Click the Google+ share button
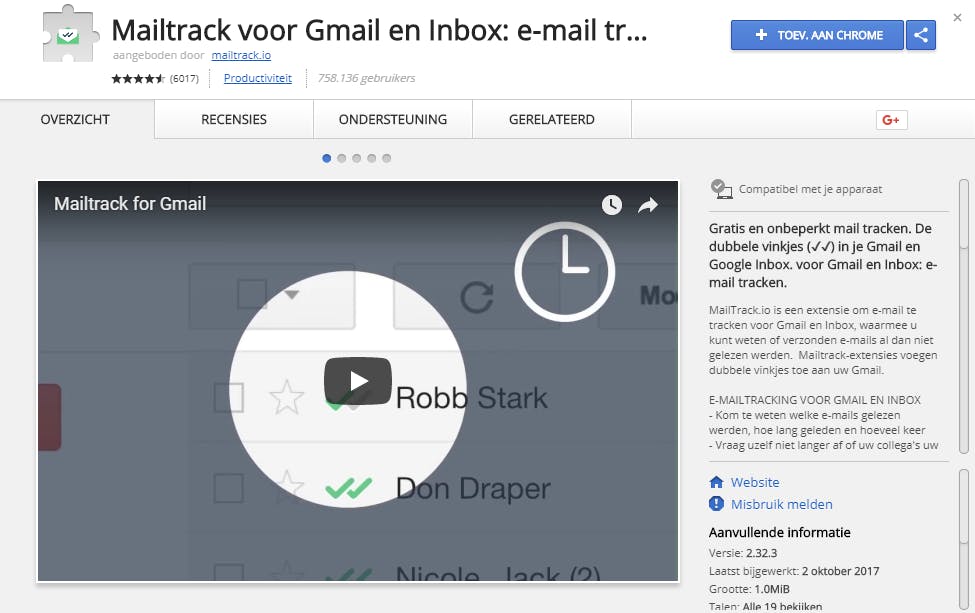Viewport: 975px width, 613px height. [892, 120]
